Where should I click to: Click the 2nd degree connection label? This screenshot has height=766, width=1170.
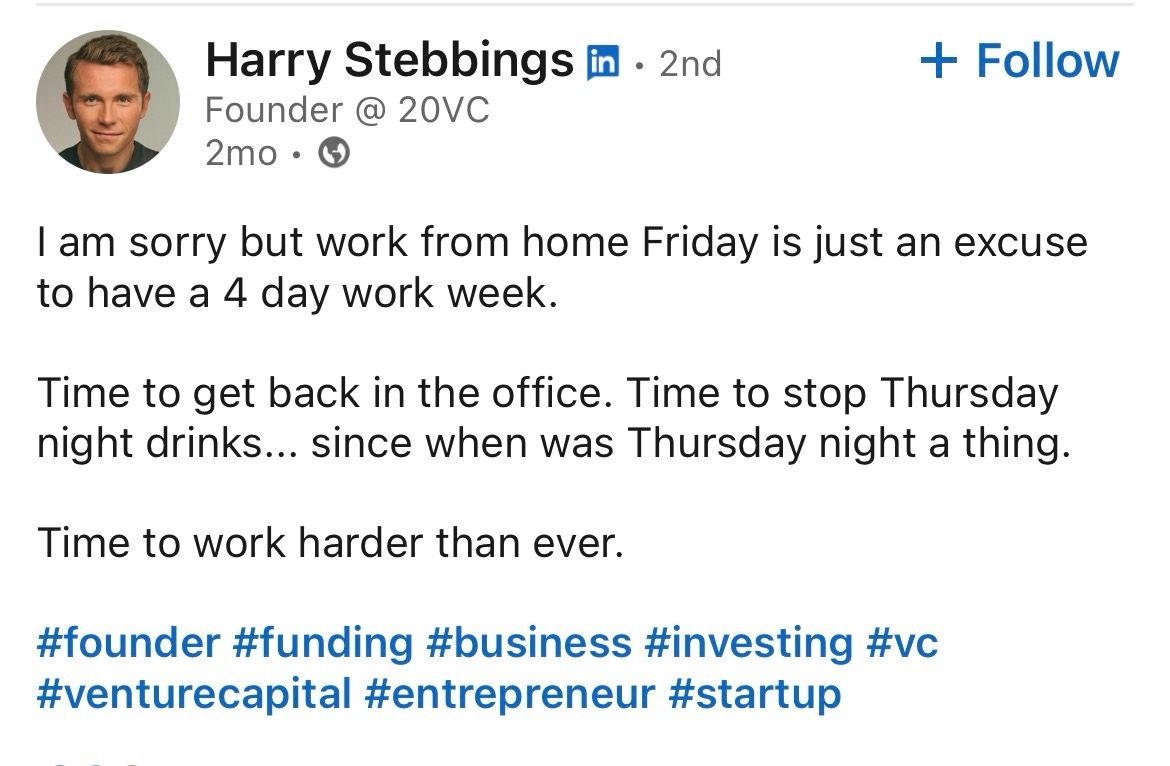pyautogui.click(x=690, y=63)
